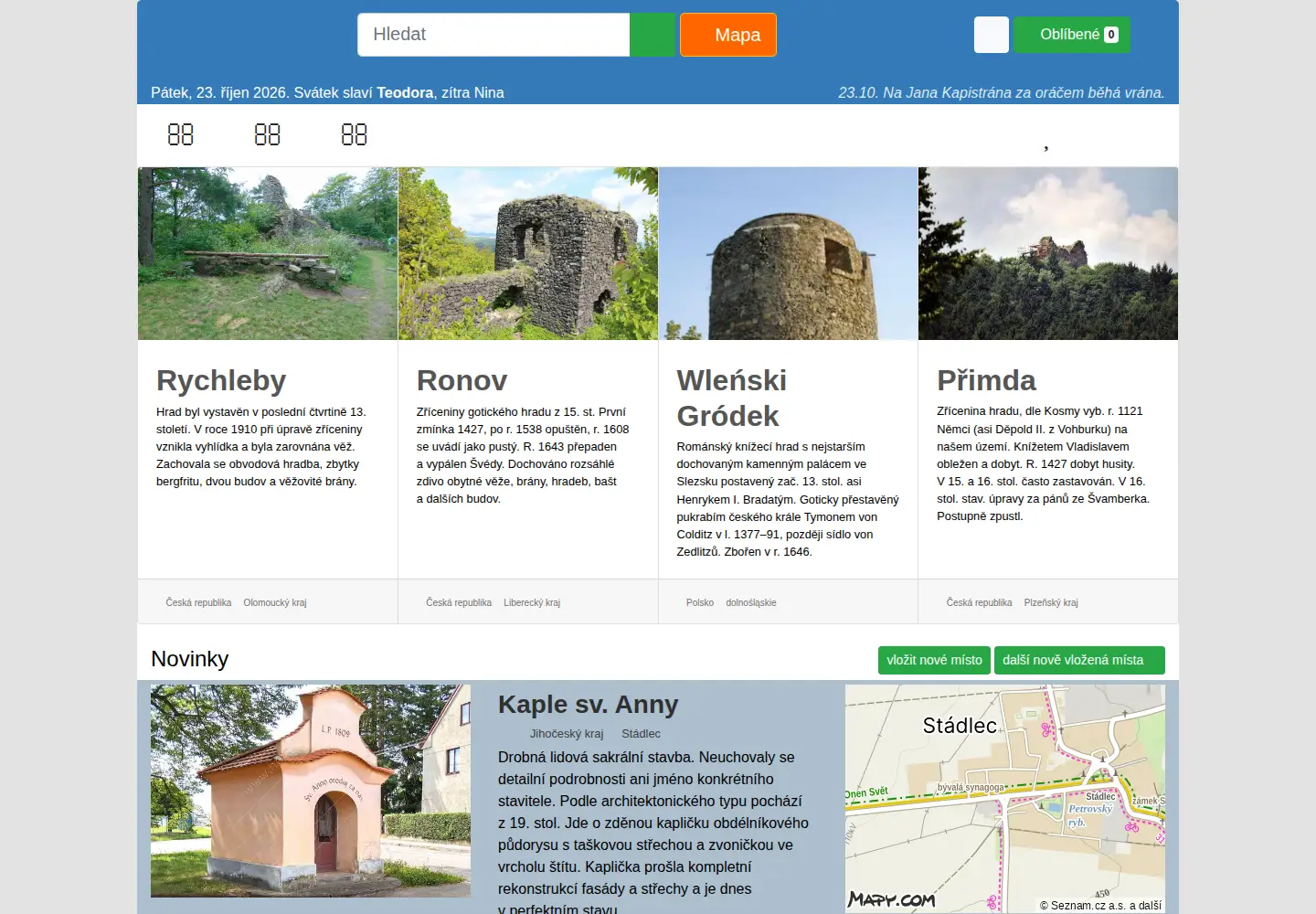Select the dolnośląskie region tag
Viewport: 1316px width, 914px height.
[751, 602]
